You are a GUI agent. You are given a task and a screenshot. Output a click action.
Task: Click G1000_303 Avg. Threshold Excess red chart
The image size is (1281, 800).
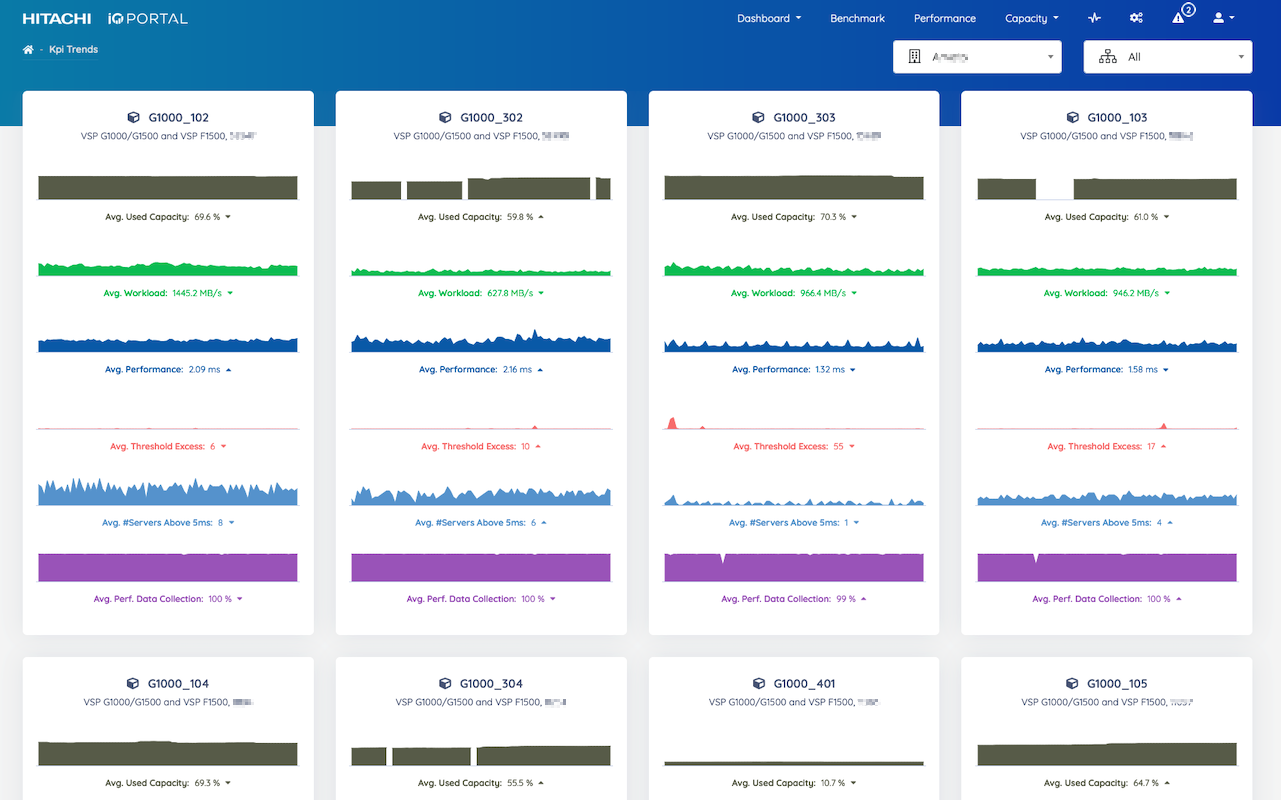click(794, 423)
